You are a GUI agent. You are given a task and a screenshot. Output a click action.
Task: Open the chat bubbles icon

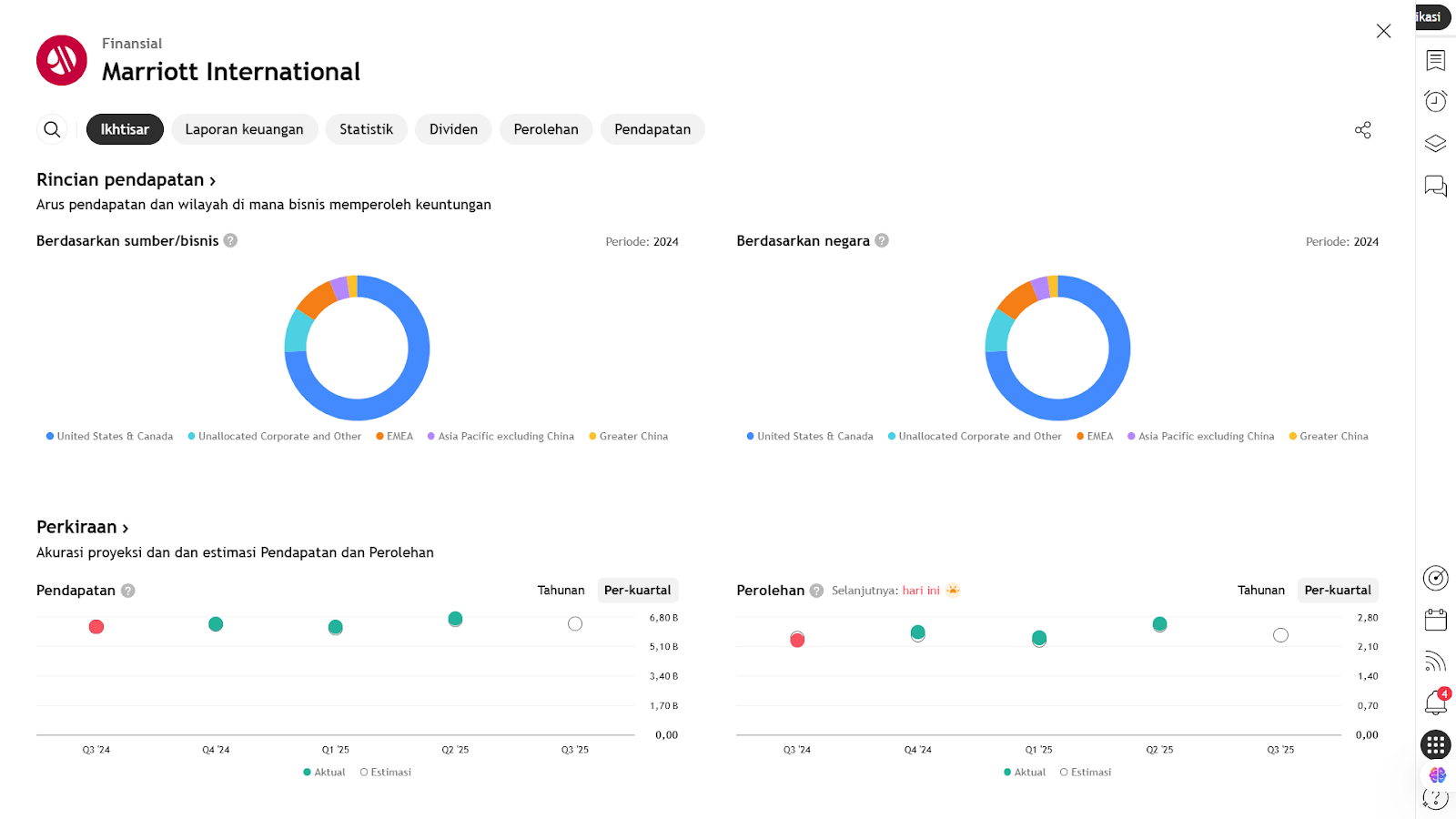[1435, 187]
